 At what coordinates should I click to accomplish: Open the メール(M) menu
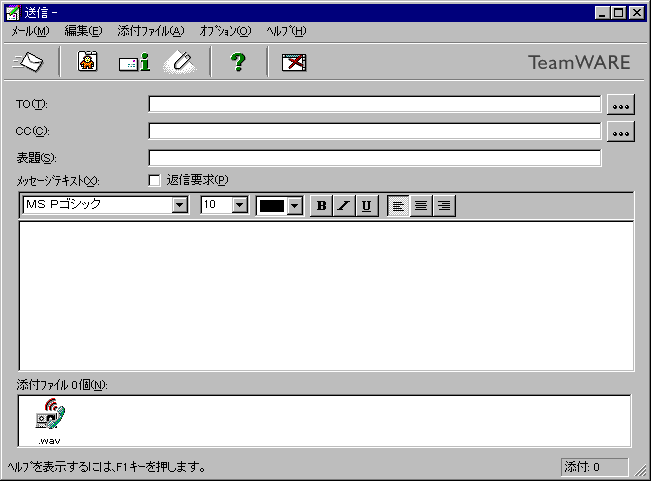coord(30,31)
